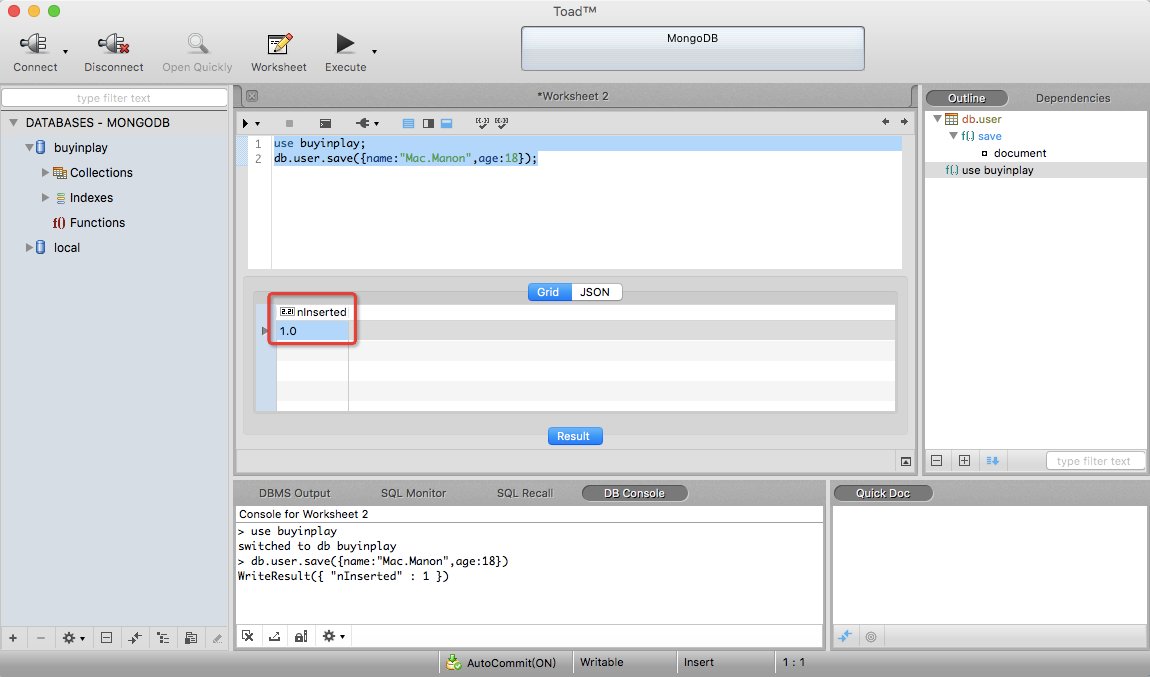Screen dimensions: 1150x677
Task: Open worksheet connection plug dropdown arrow
Action: [x=376, y=124]
